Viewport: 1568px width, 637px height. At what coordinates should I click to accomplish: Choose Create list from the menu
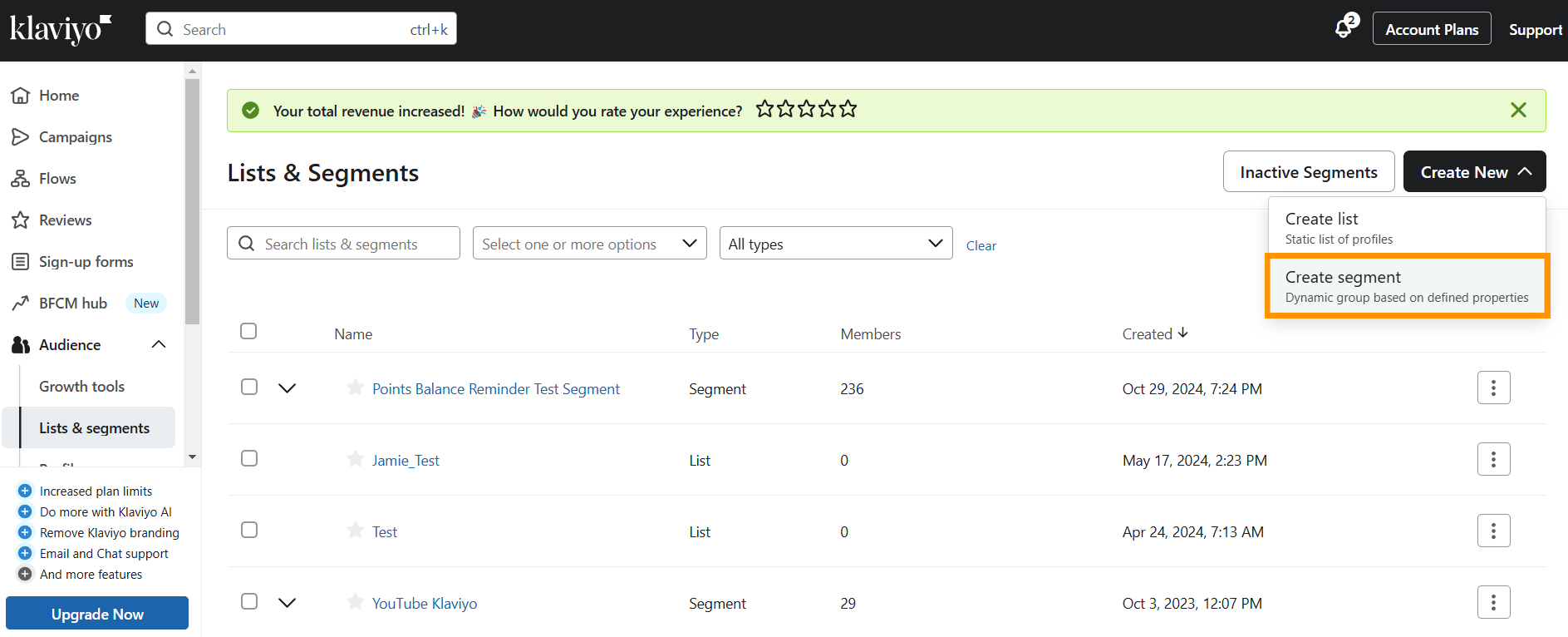1406,227
